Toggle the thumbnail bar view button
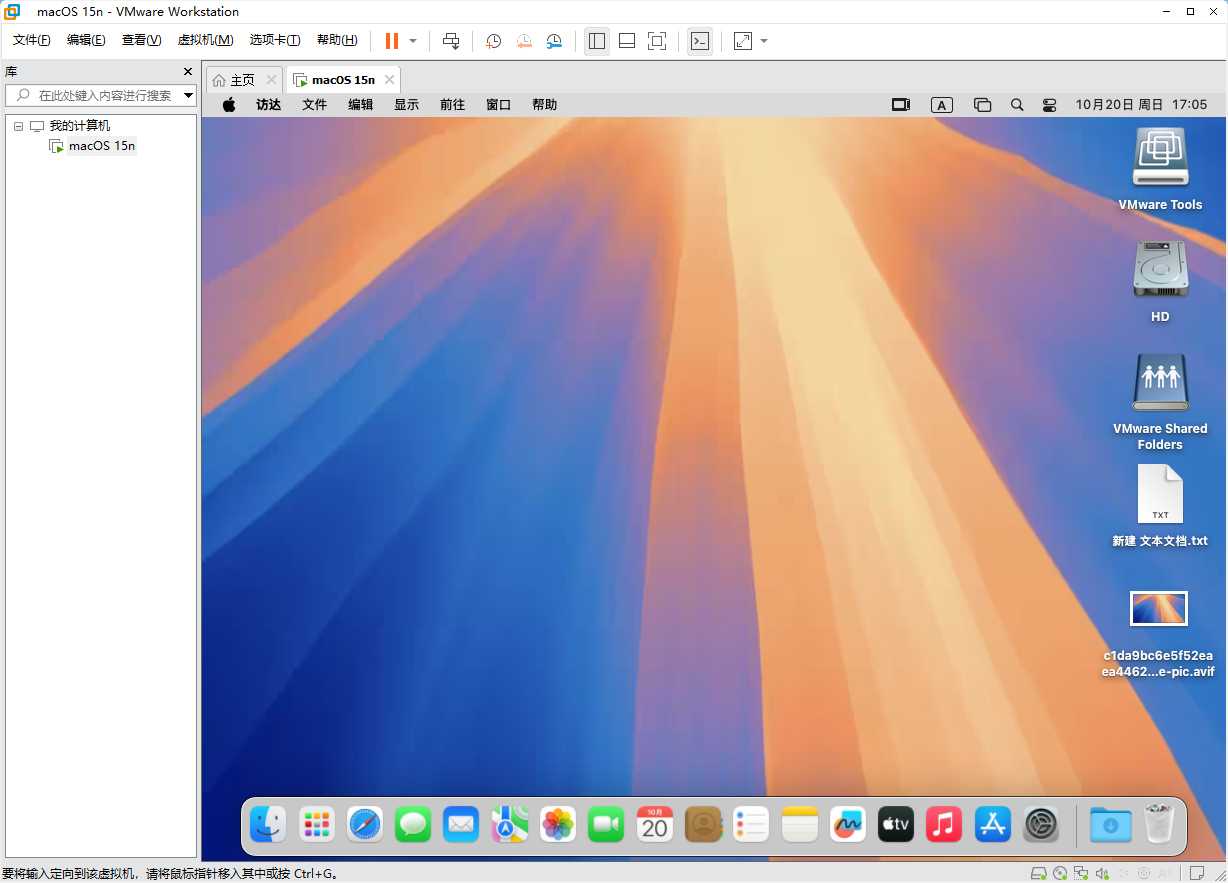This screenshot has width=1228, height=883. pyautogui.click(x=627, y=41)
